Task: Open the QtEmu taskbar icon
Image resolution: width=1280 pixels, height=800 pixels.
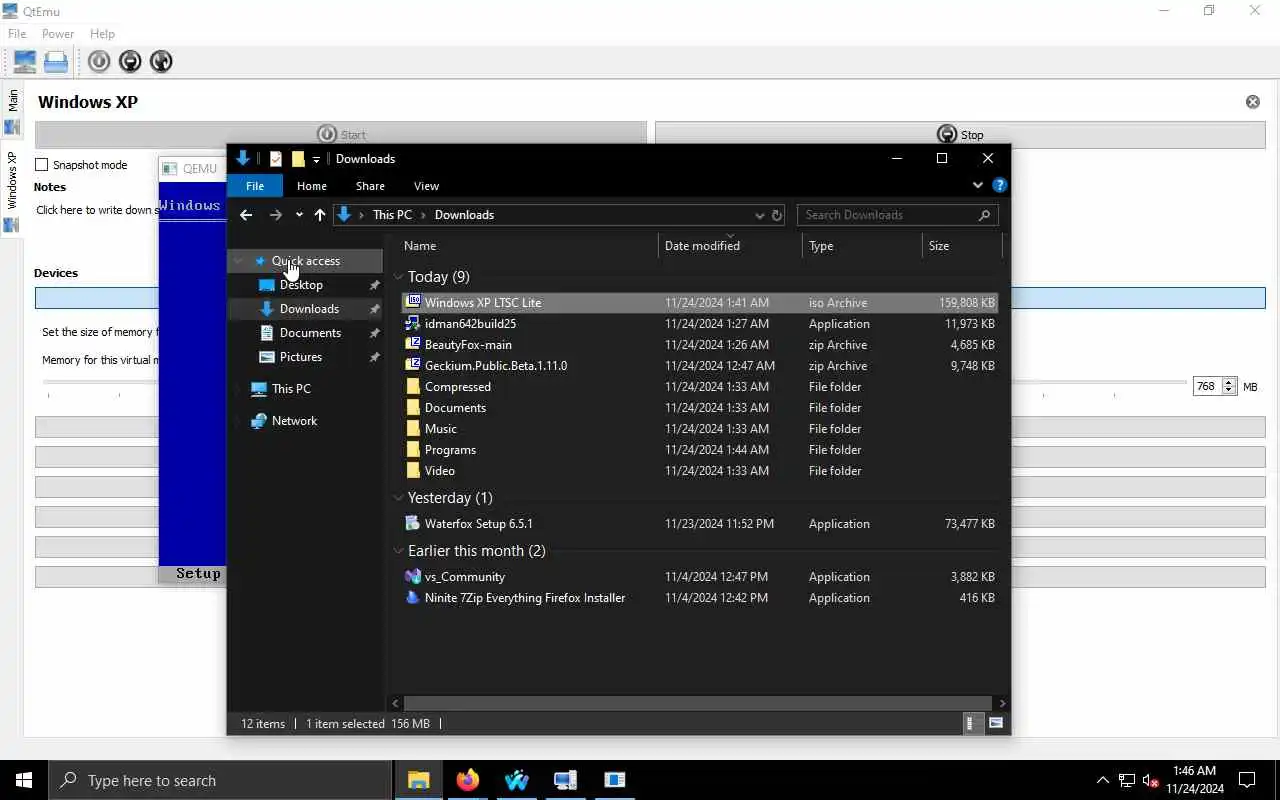Action: pyautogui.click(x=565, y=780)
